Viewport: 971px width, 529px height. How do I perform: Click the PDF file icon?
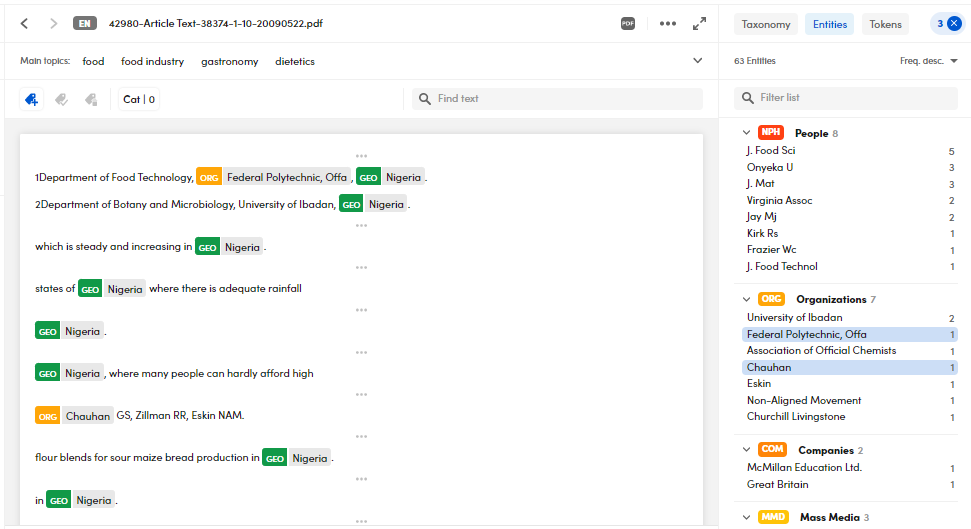tap(628, 24)
